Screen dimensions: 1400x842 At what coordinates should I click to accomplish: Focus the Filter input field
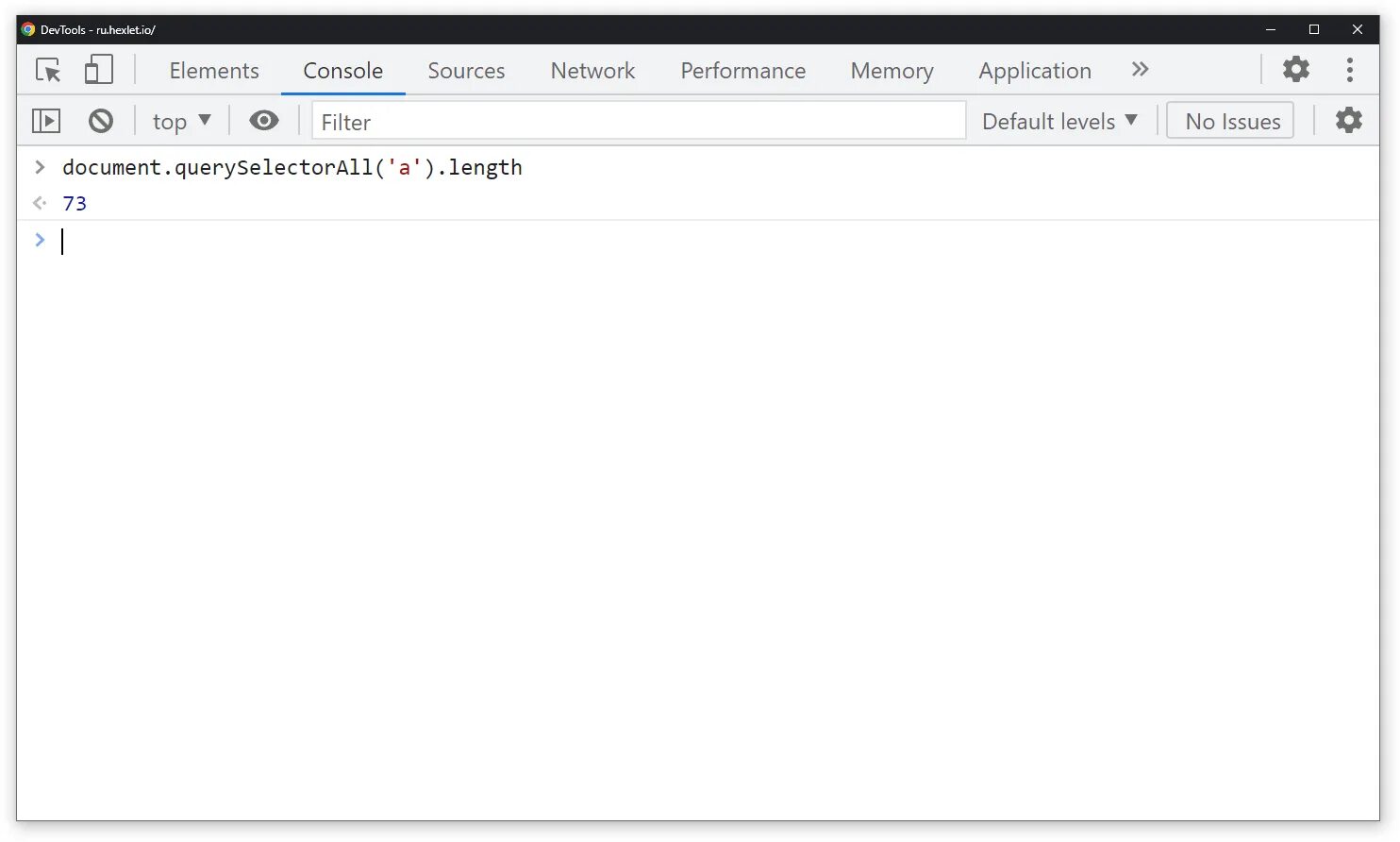click(639, 121)
